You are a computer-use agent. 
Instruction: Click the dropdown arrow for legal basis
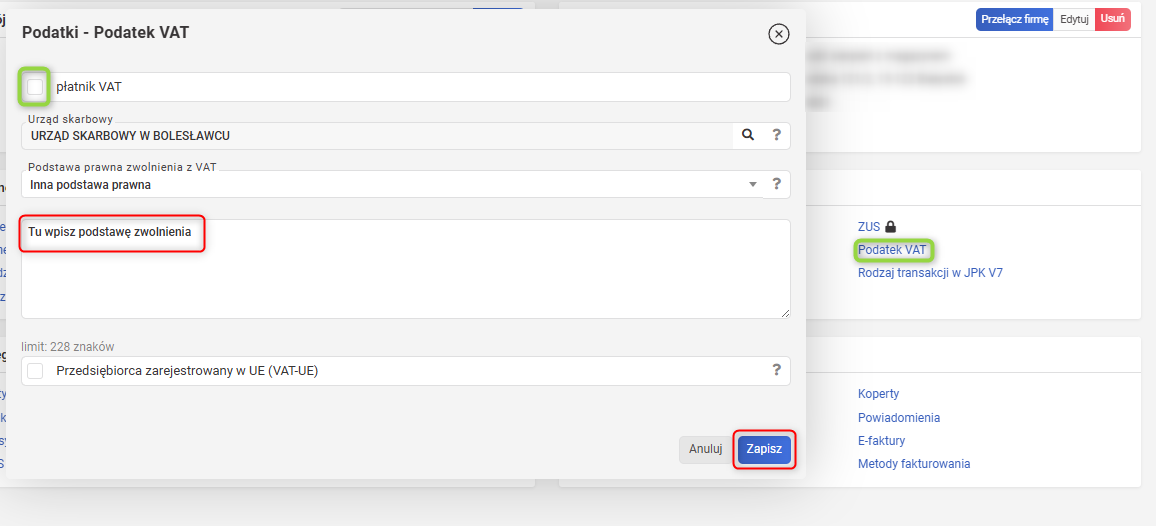753,184
